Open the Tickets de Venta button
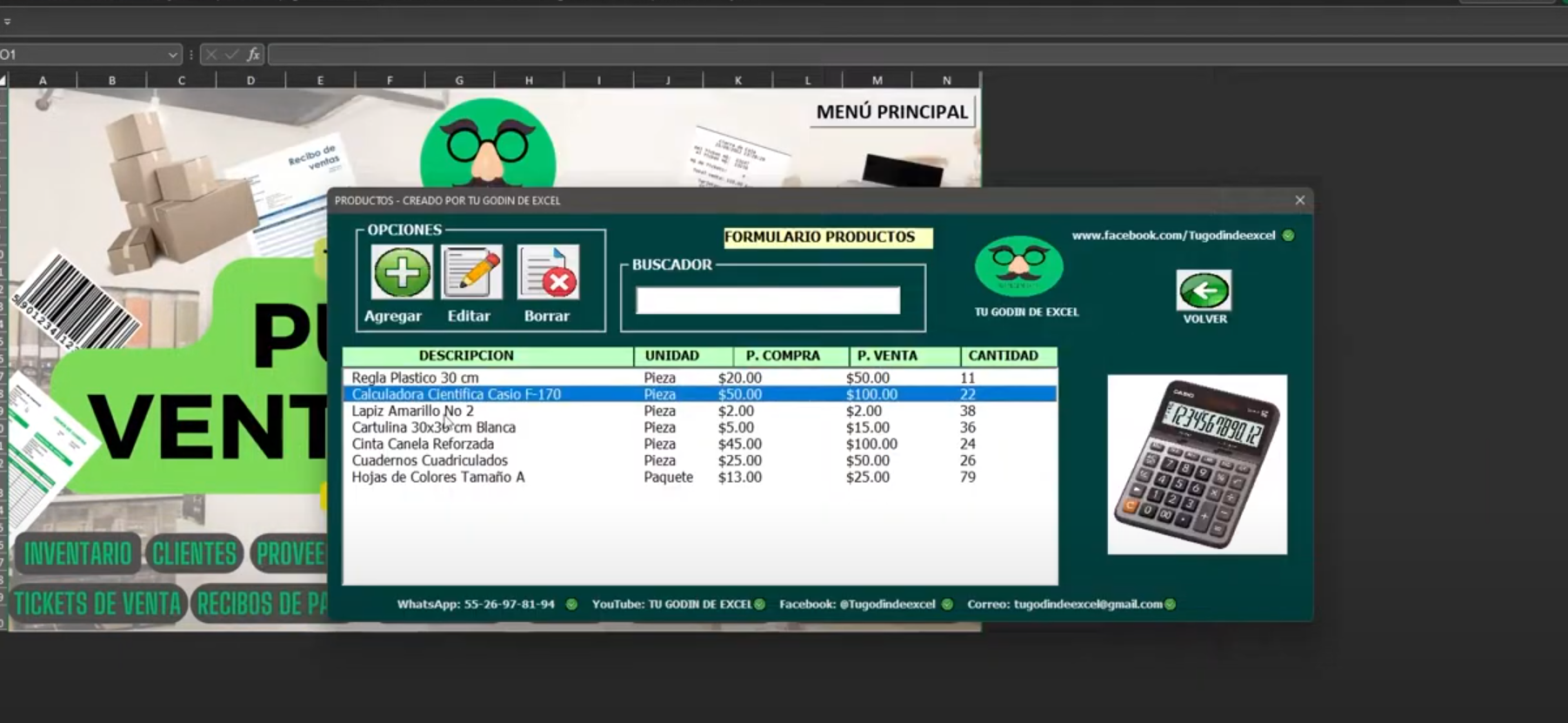The width and height of the screenshot is (1568, 723). [97, 604]
